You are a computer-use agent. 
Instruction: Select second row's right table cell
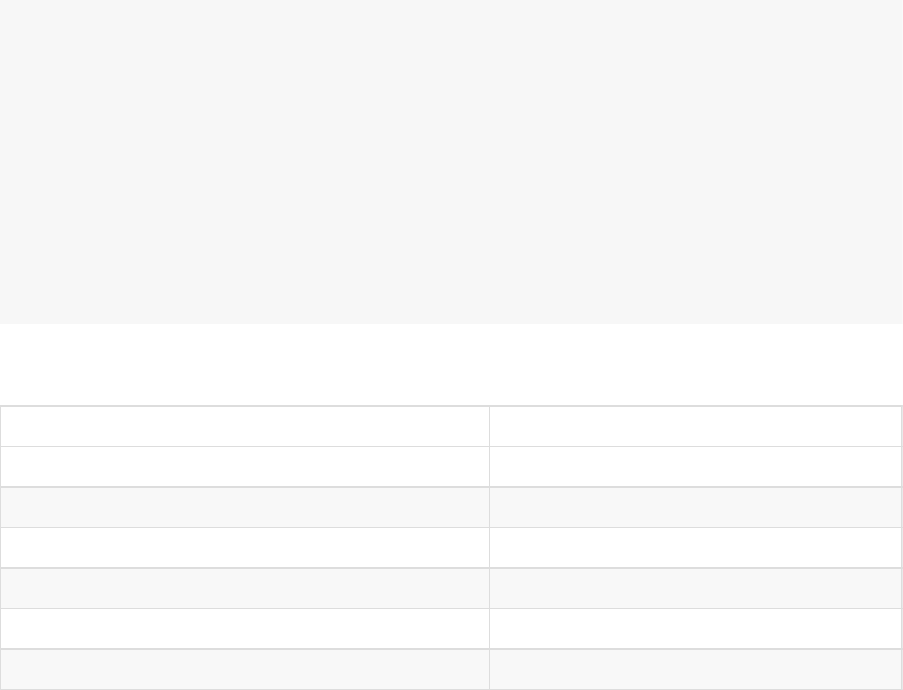695,466
